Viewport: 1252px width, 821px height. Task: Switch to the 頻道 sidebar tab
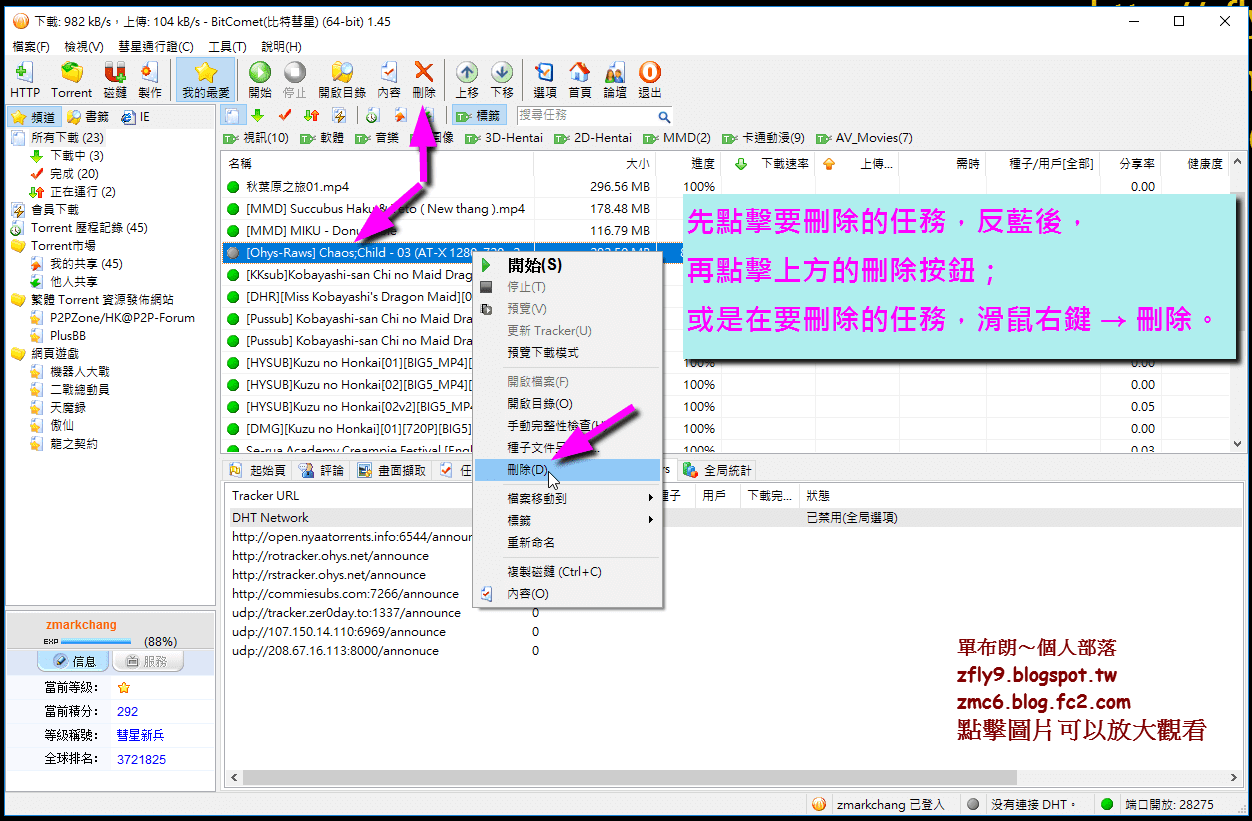coord(35,117)
